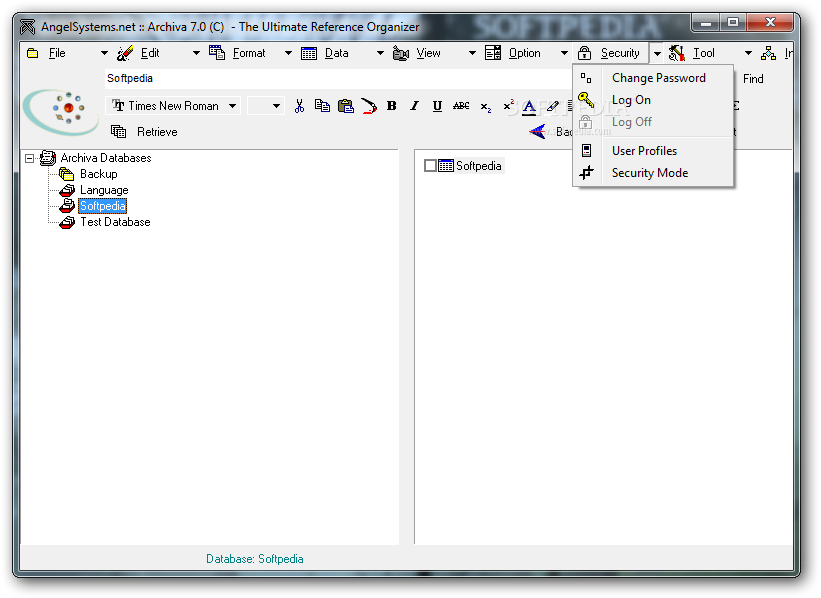Click the Security Mode icon

pos(586,172)
